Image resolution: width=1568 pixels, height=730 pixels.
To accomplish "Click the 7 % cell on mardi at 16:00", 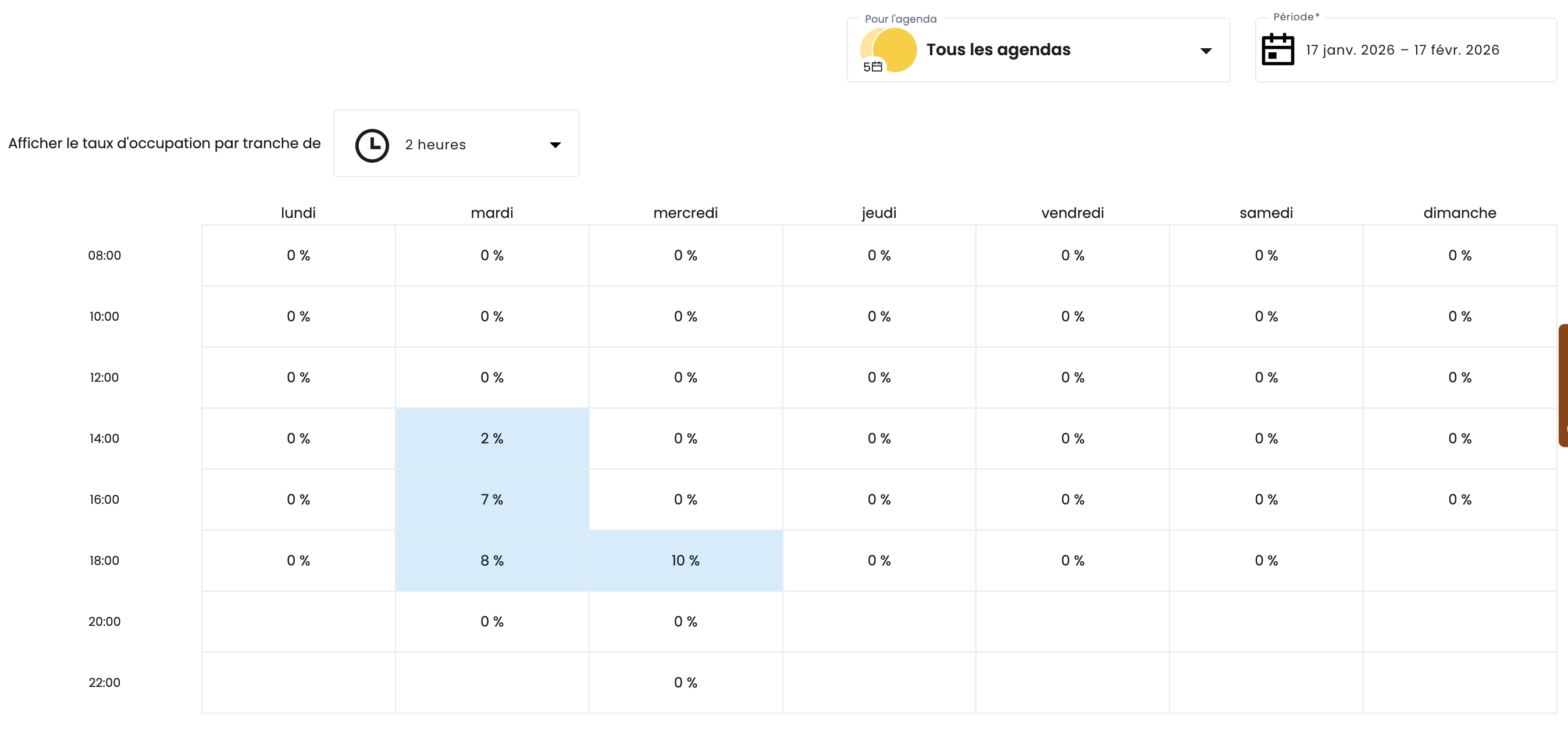I will 492,499.
